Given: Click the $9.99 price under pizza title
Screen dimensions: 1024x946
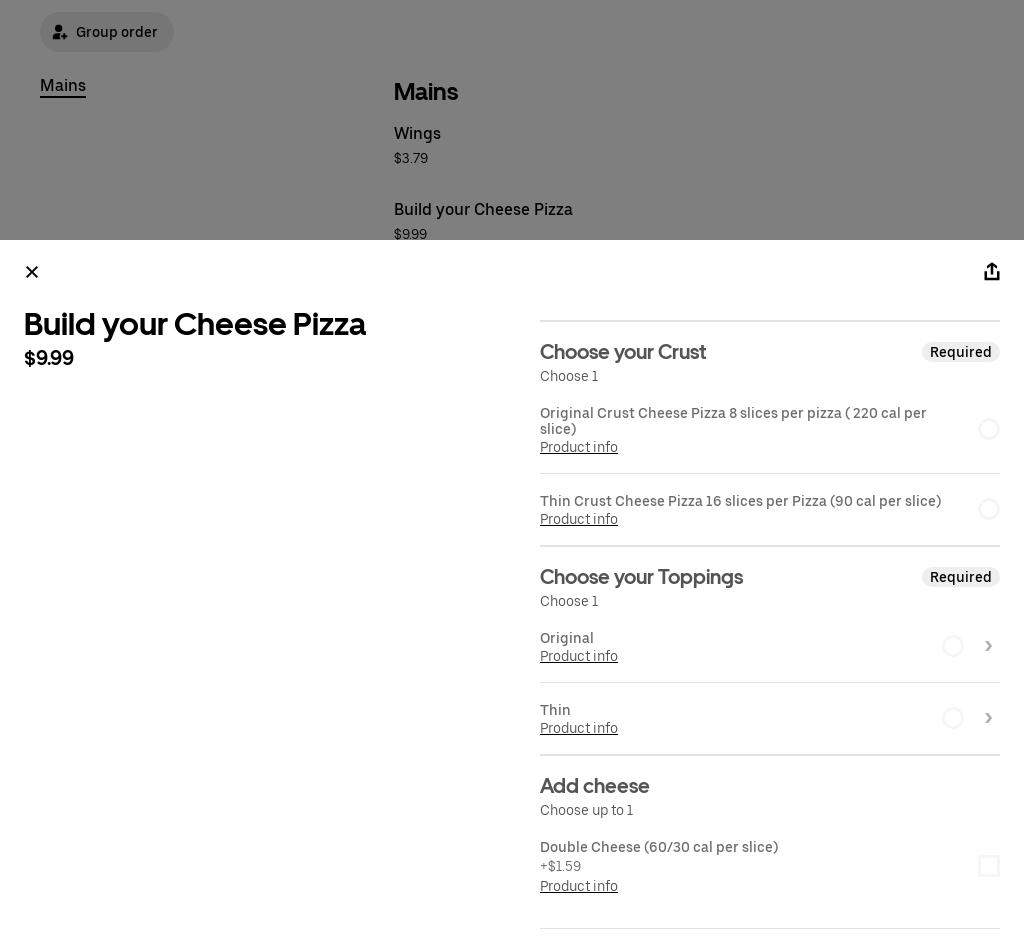Looking at the screenshot, I should point(48,358).
